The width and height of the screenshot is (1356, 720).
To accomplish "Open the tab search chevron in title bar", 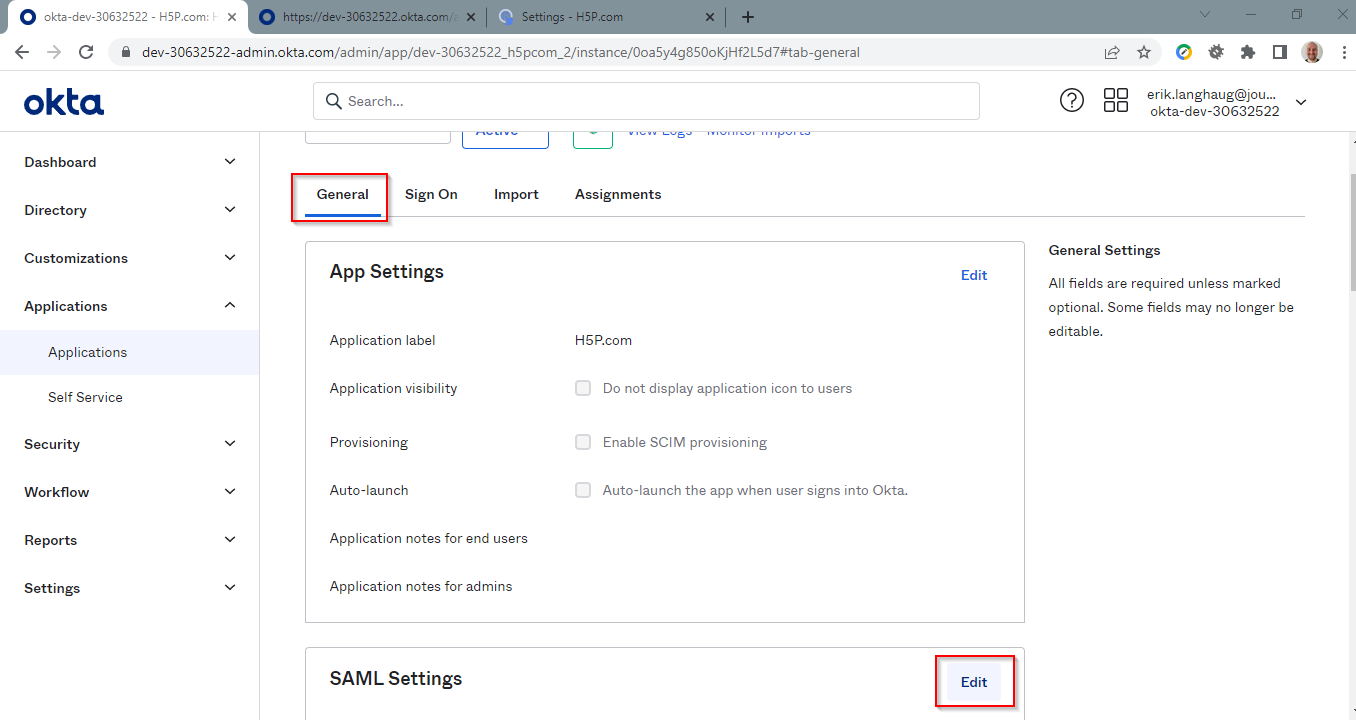I will tap(1204, 15).
